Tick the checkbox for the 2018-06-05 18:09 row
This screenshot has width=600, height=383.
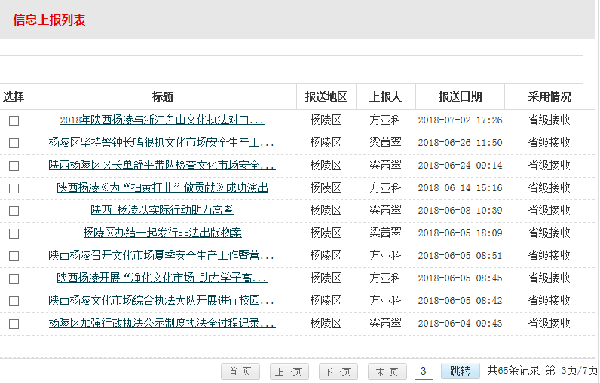pos(14,233)
